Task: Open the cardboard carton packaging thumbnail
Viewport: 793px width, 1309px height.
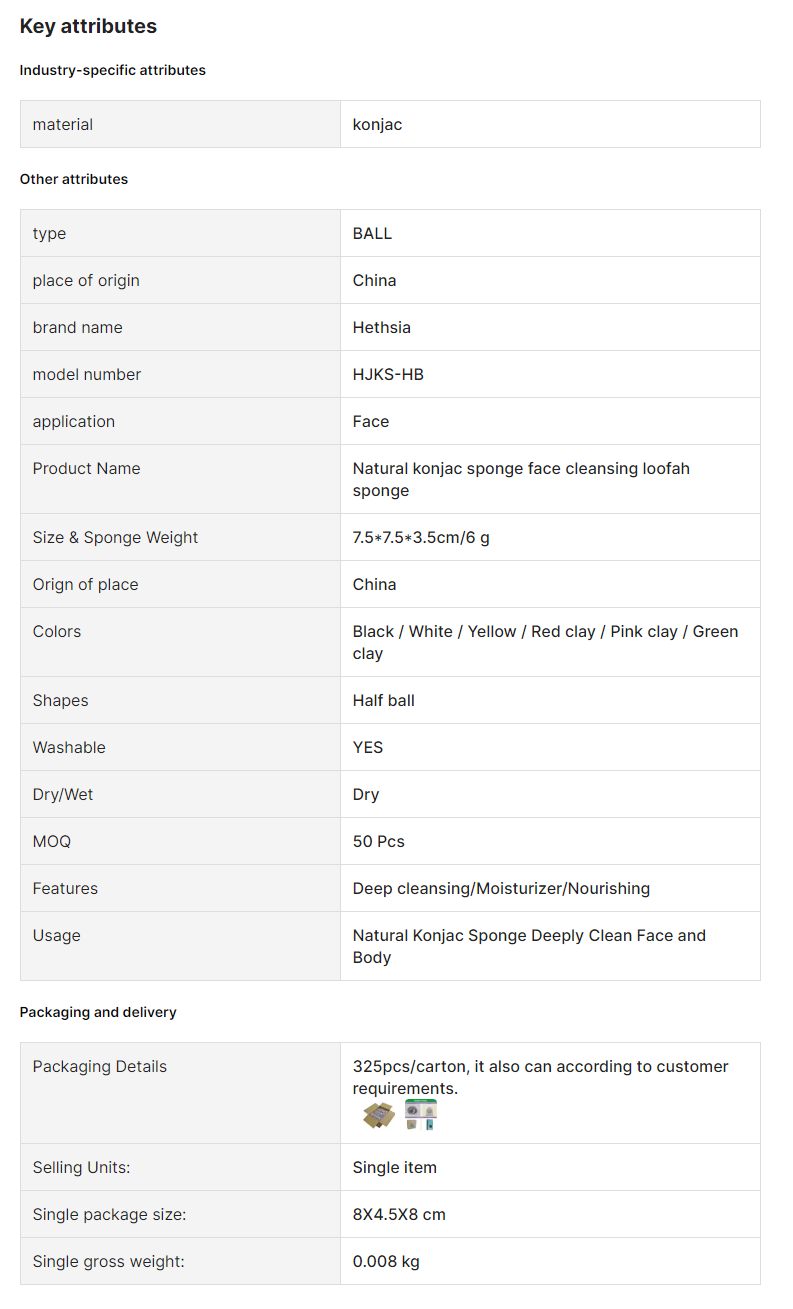Action: click(x=379, y=1115)
